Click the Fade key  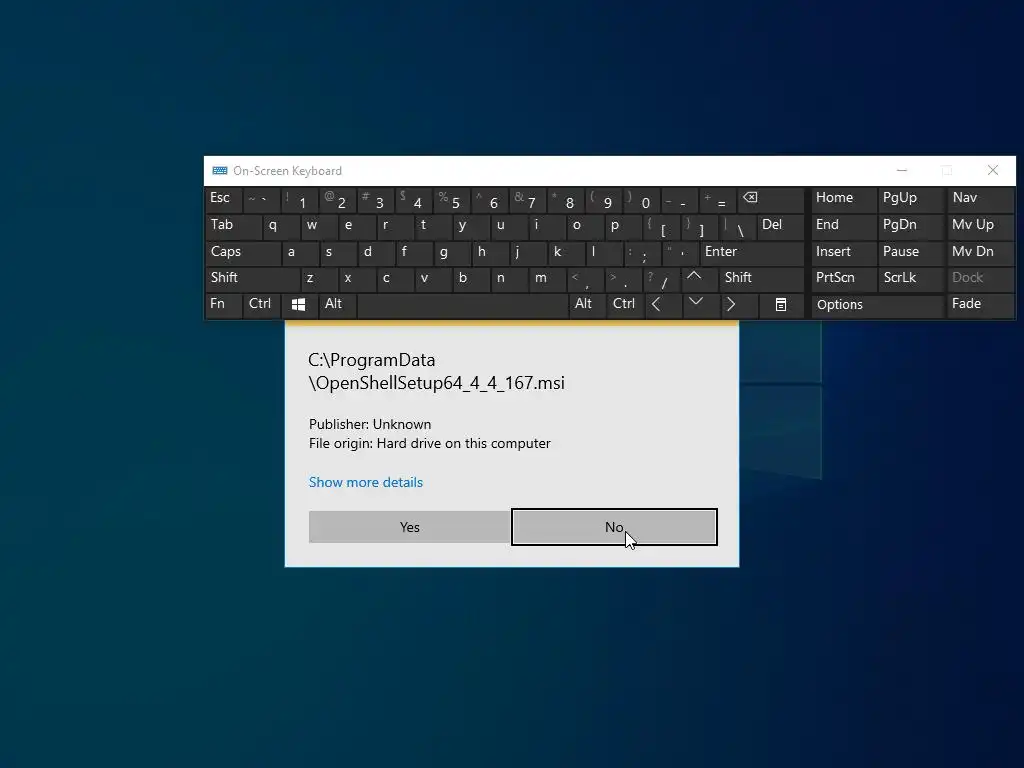tap(980, 305)
